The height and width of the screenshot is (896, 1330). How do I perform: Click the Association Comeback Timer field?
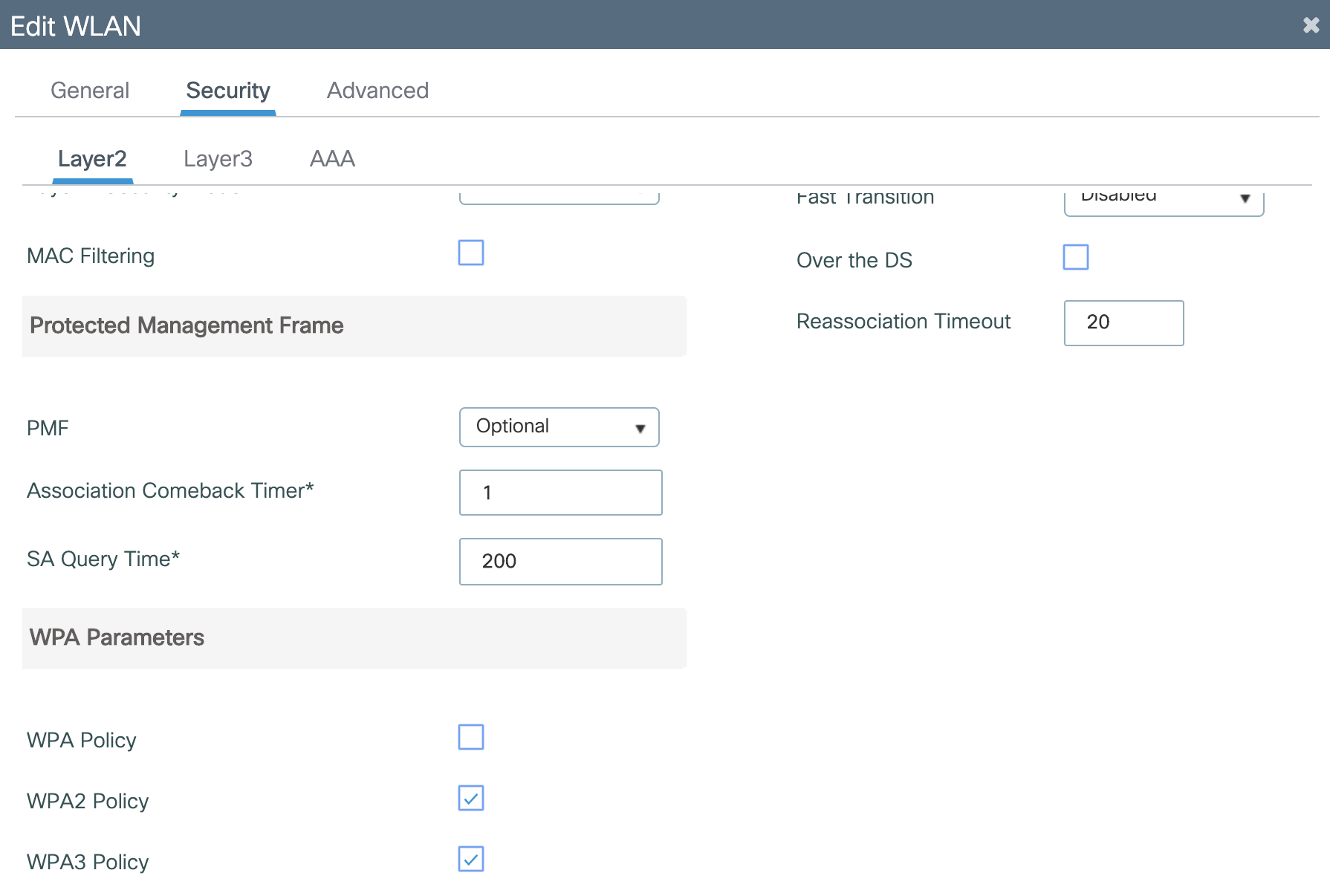(x=560, y=493)
